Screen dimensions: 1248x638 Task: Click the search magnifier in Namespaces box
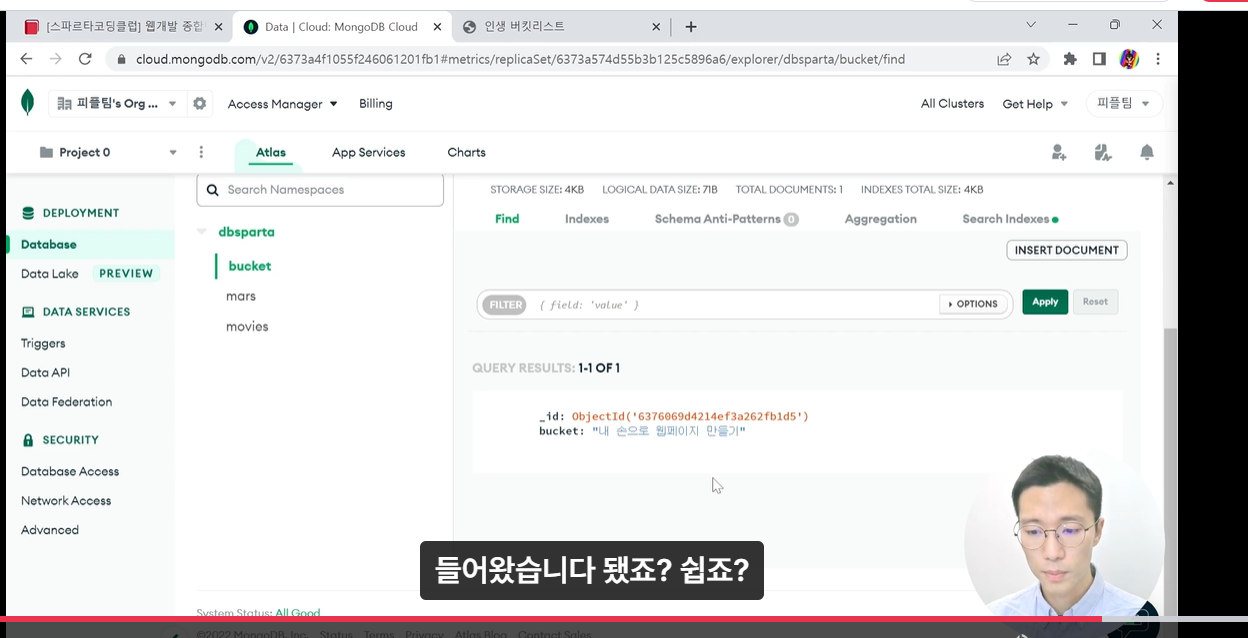tap(213, 189)
